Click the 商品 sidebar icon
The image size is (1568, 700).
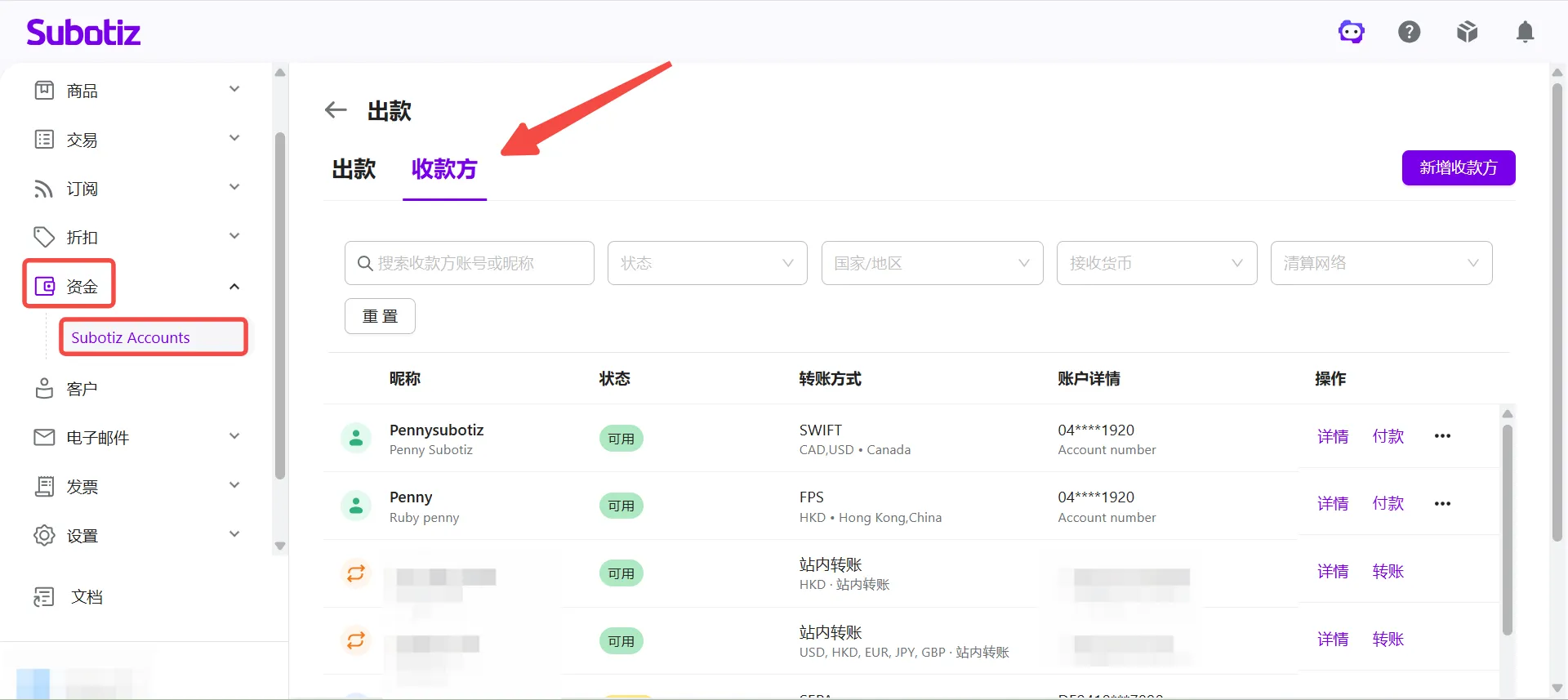44,90
